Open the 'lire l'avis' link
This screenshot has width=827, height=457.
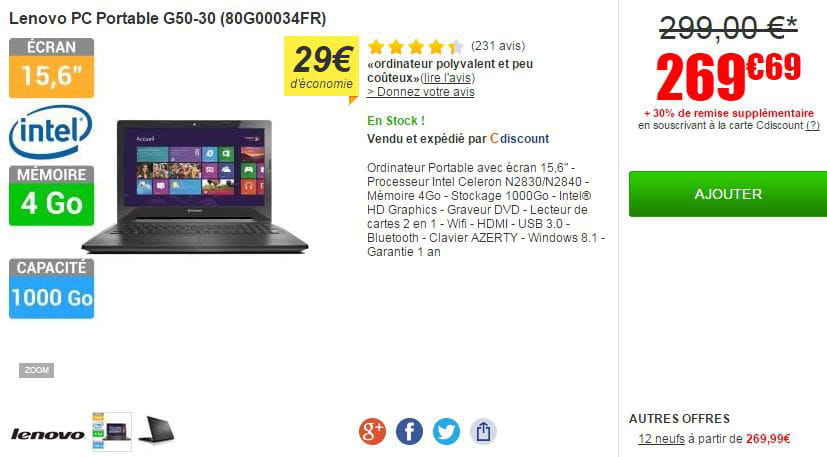(447, 78)
